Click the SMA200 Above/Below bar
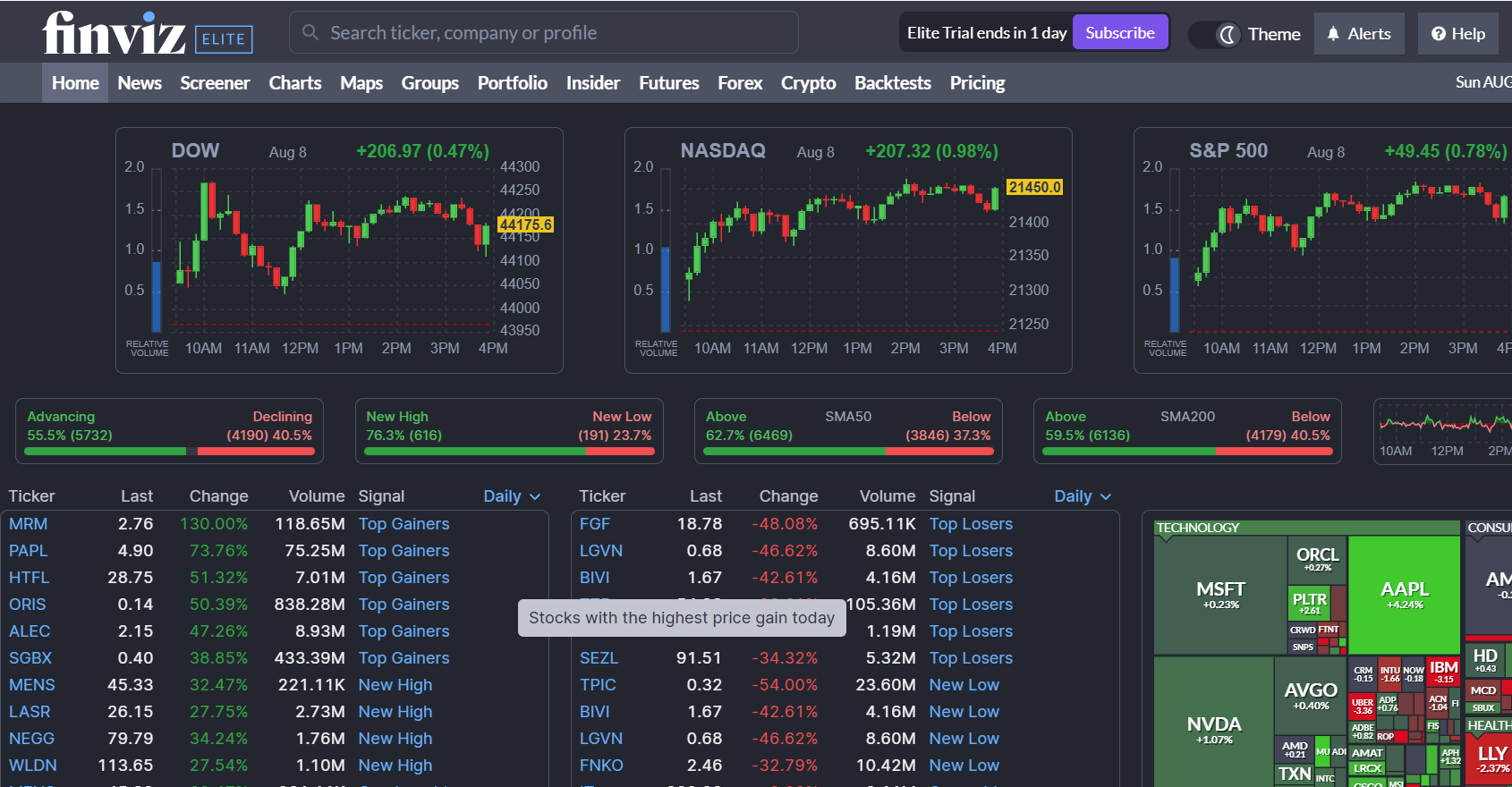Screen dimensions: 1512x787 (x=1187, y=452)
